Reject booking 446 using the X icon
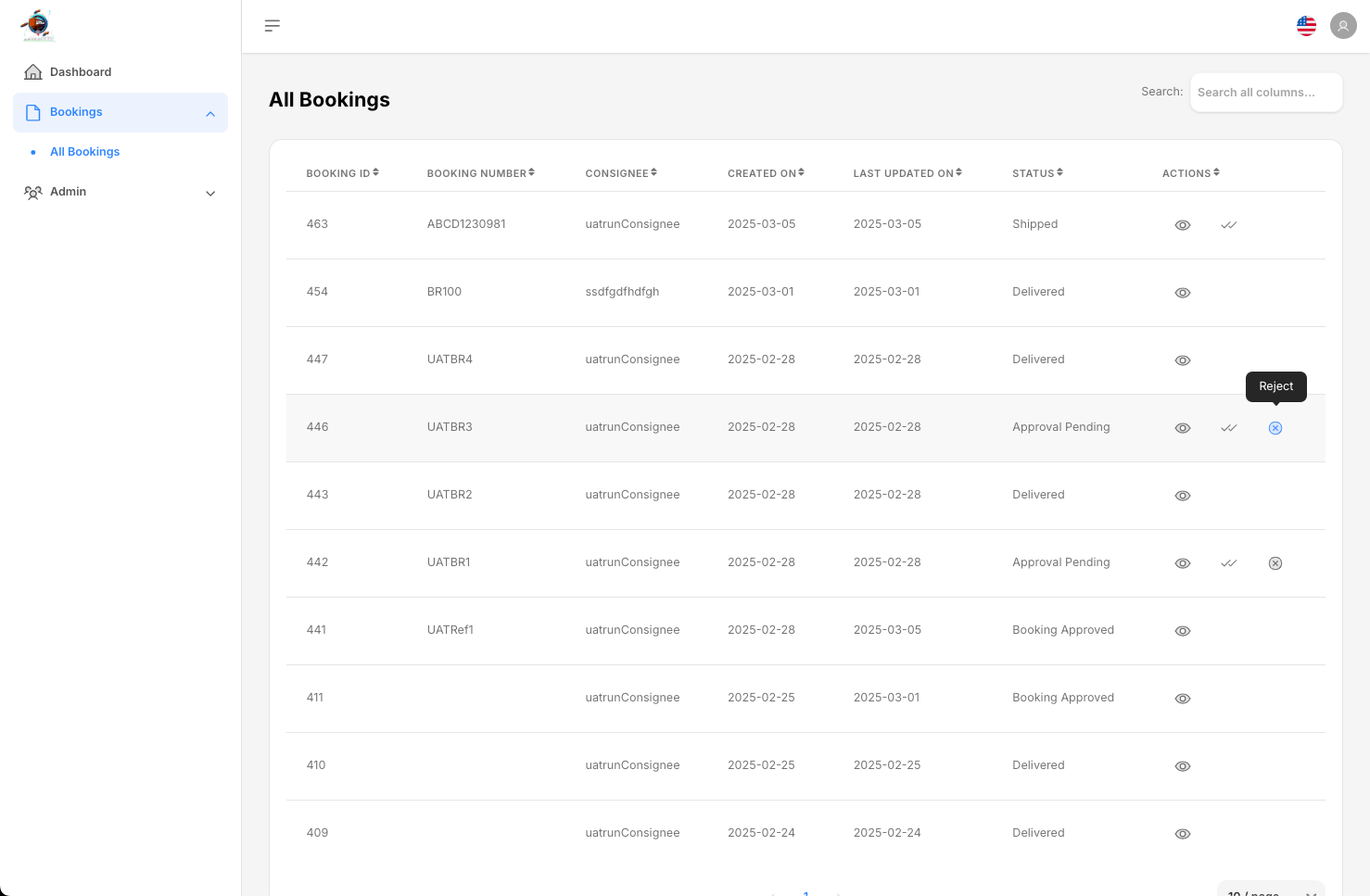1370x896 pixels. pos(1275,428)
